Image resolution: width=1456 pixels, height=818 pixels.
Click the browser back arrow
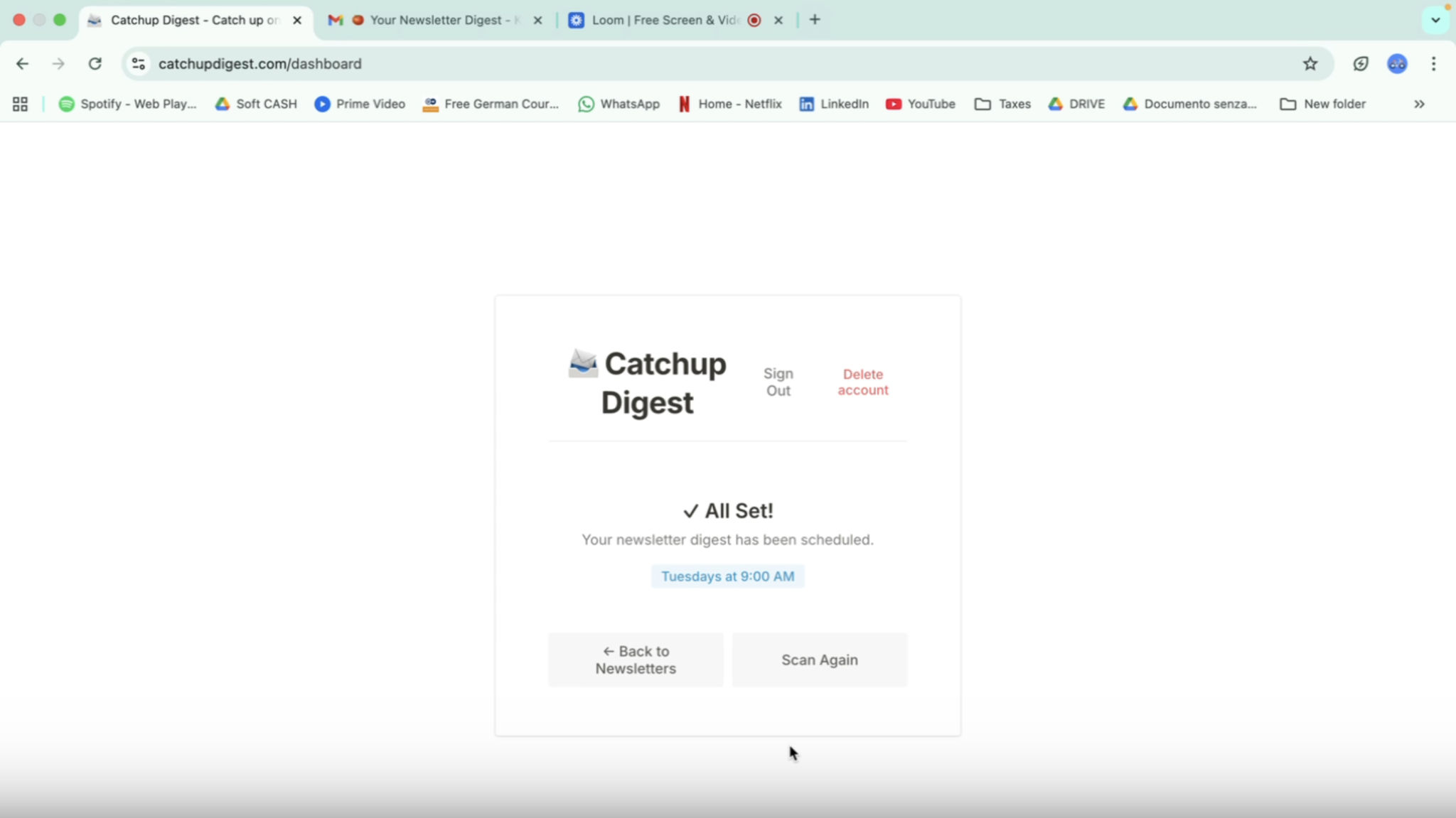pos(22,64)
